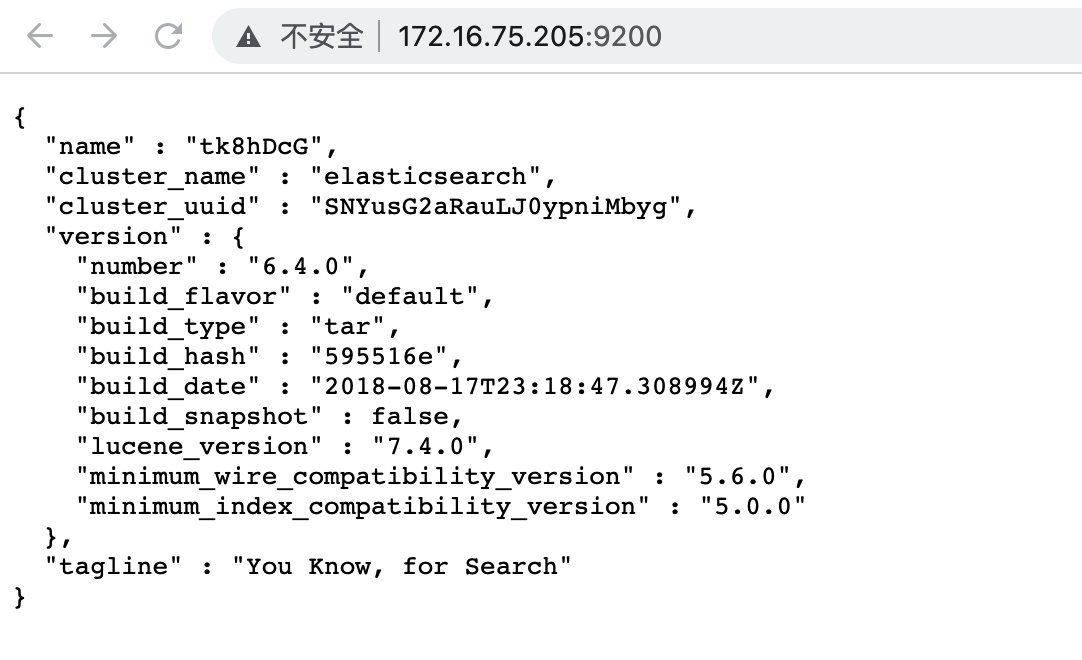Click minimum_index_compatibility_version value 5.0.0
Image resolution: width=1082 pixels, height=660 pixels.
(x=751, y=507)
